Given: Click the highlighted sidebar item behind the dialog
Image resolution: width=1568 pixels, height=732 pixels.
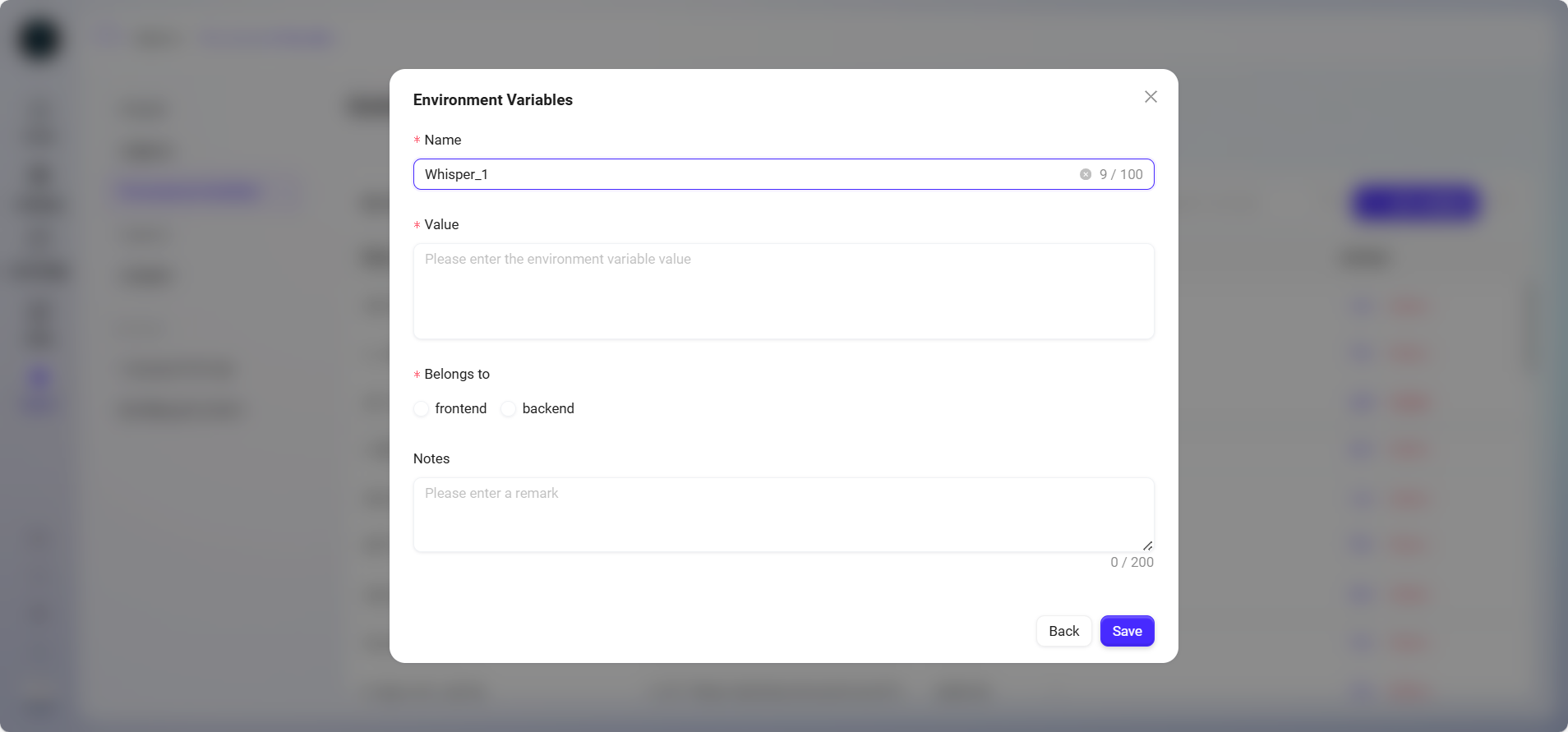Looking at the screenshot, I should point(191,191).
